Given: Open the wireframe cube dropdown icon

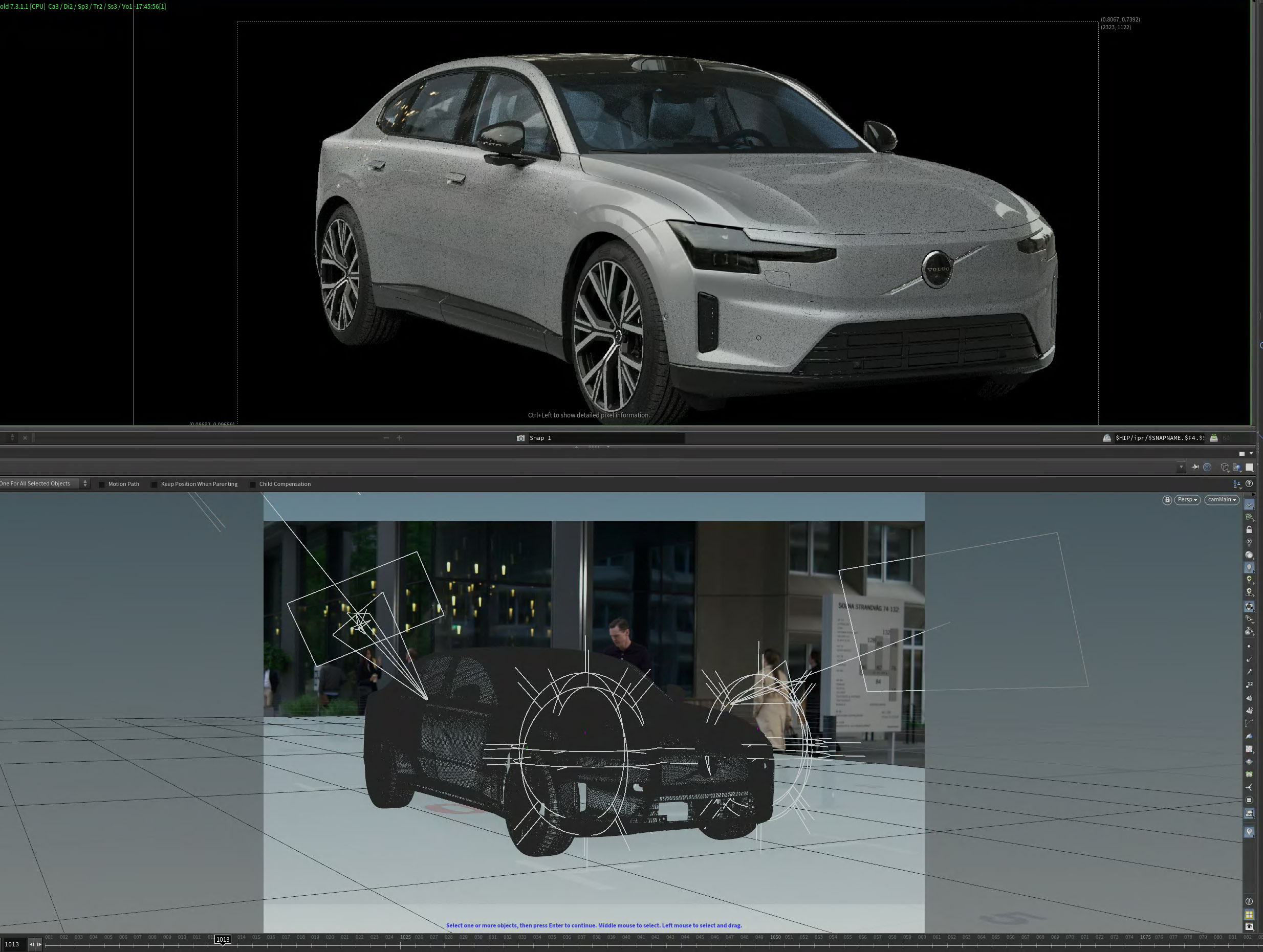Looking at the screenshot, I should coord(1224,468).
